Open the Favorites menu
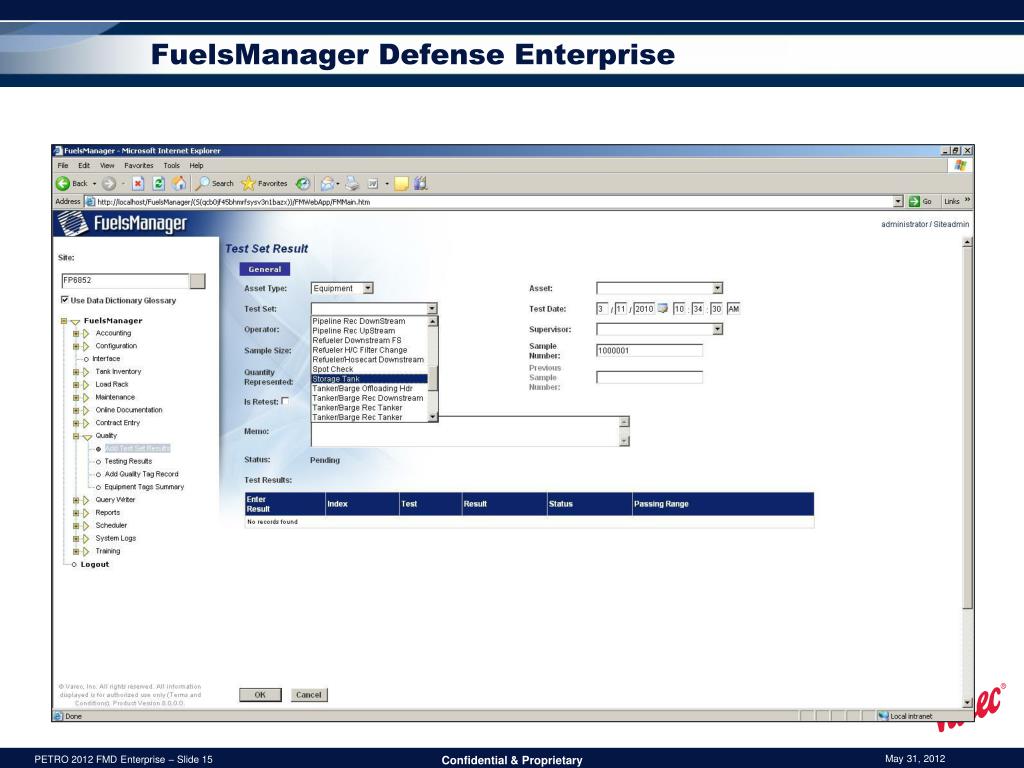The image size is (1024, 768). pyautogui.click(x=138, y=165)
